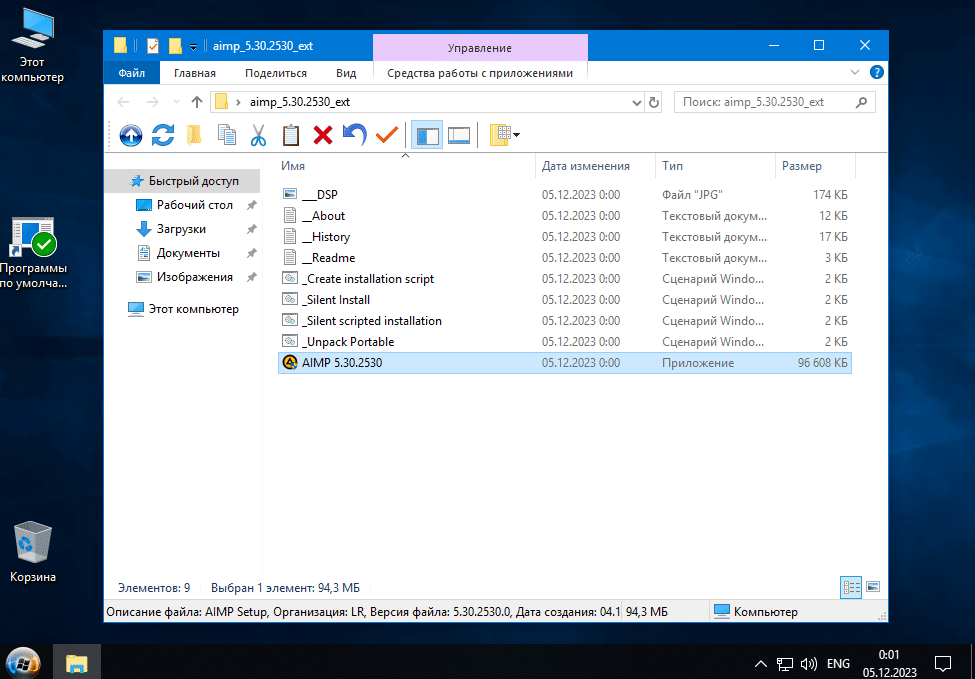Switch to details view via status bar icon
The image size is (975, 679).
[x=851, y=586]
